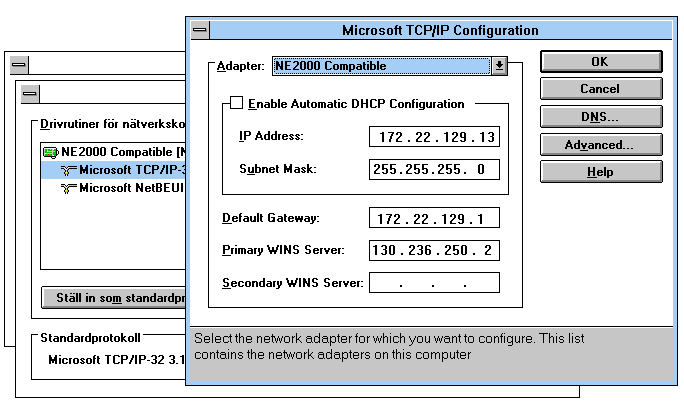Enable Automatic DHCP Configuration checkbox
Image resolution: width=684 pixels, height=403 pixels.
(x=237, y=103)
